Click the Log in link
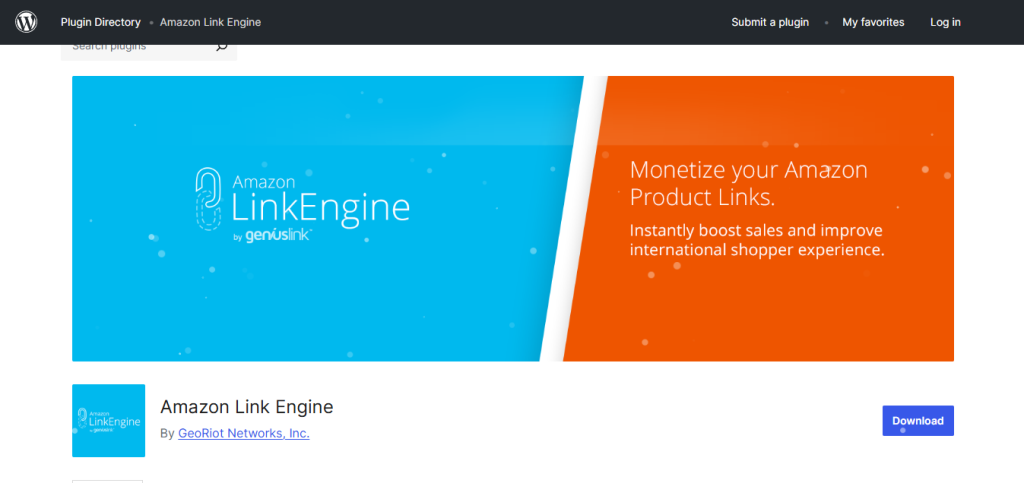 [x=945, y=22]
